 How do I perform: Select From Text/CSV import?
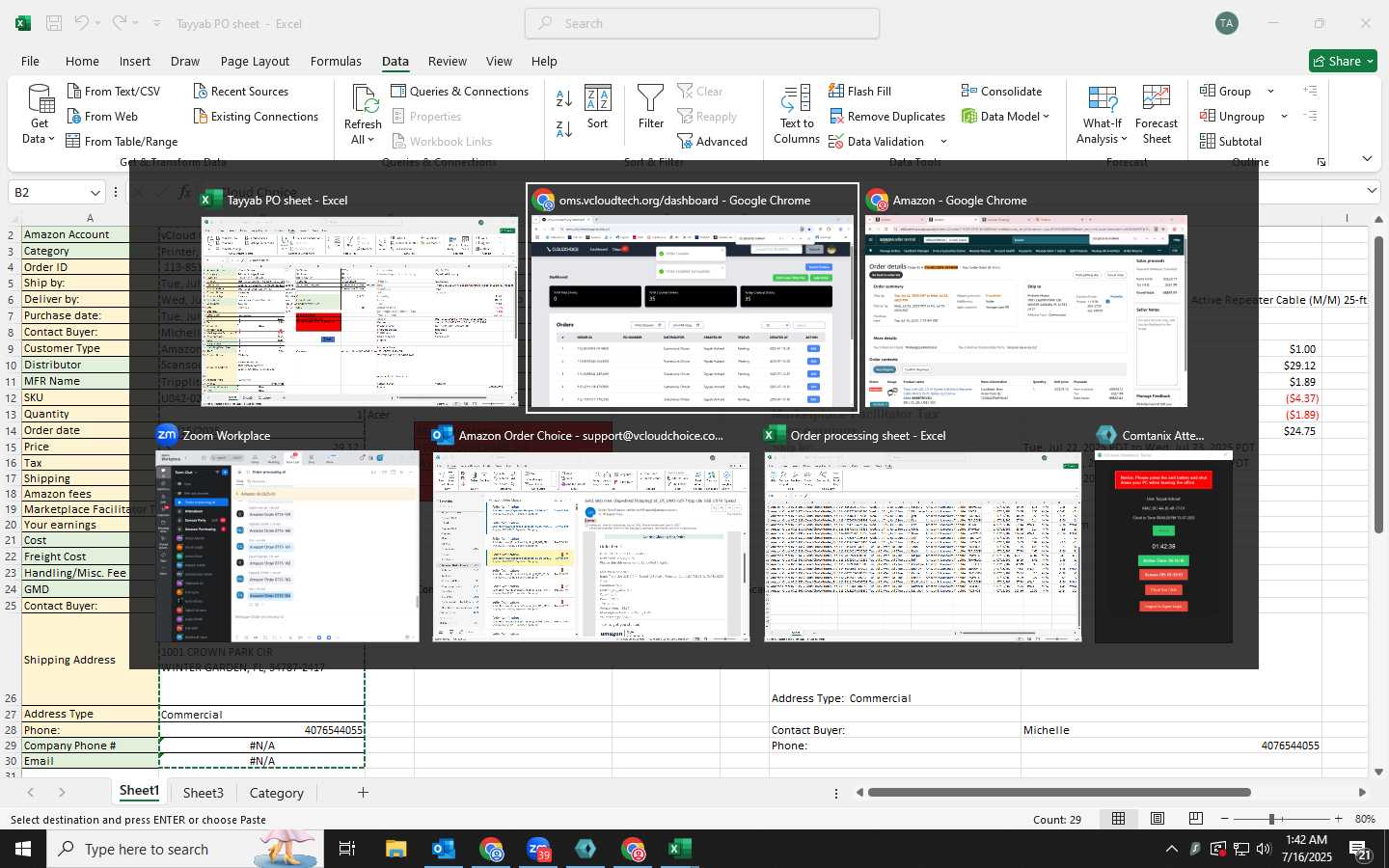click(x=114, y=91)
